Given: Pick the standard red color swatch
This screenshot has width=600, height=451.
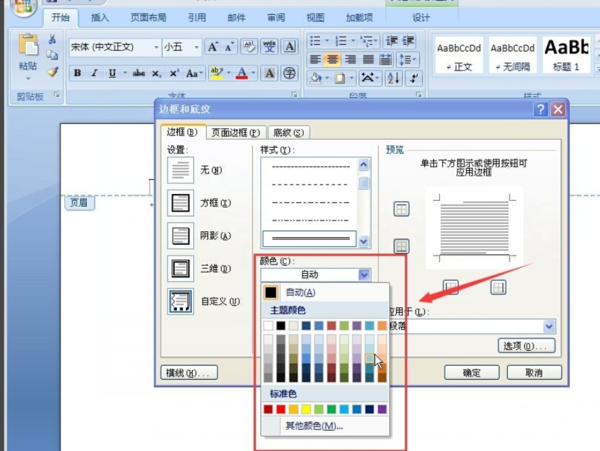Looking at the screenshot, I should 281,409.
